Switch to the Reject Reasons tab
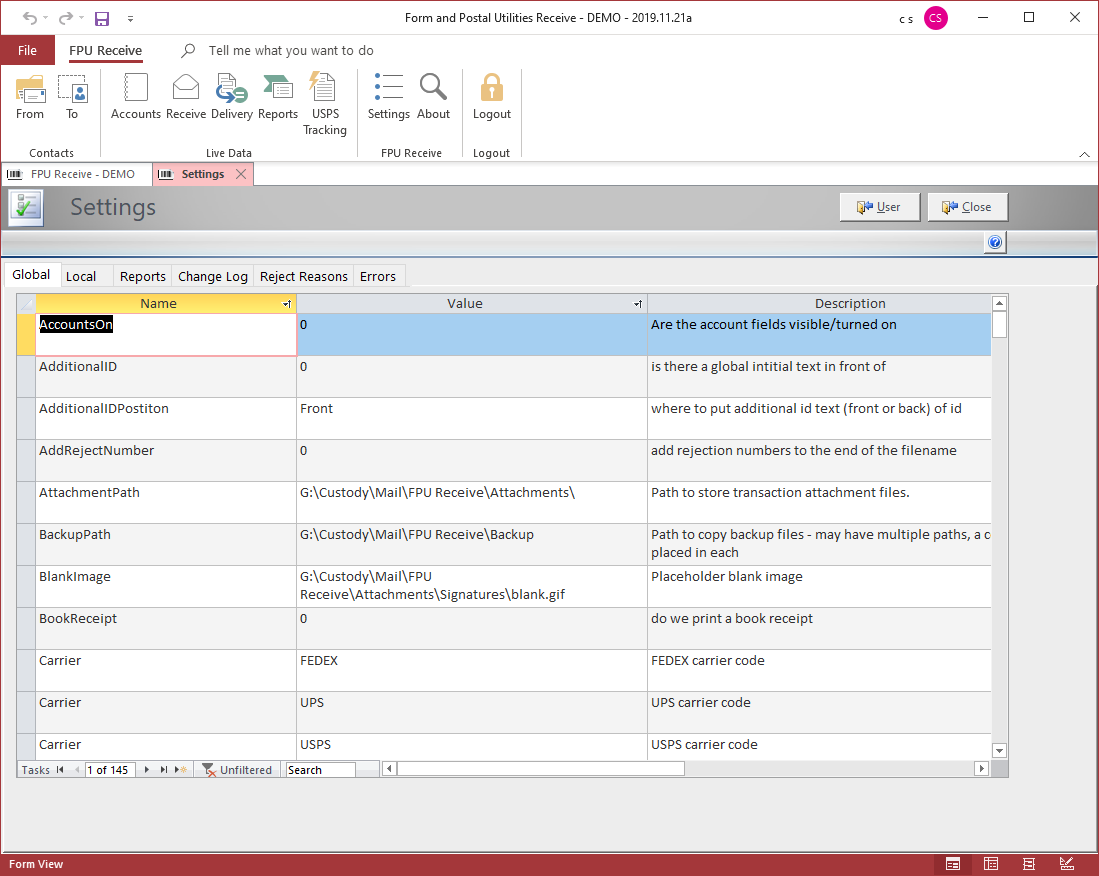 tap(304, 277)
